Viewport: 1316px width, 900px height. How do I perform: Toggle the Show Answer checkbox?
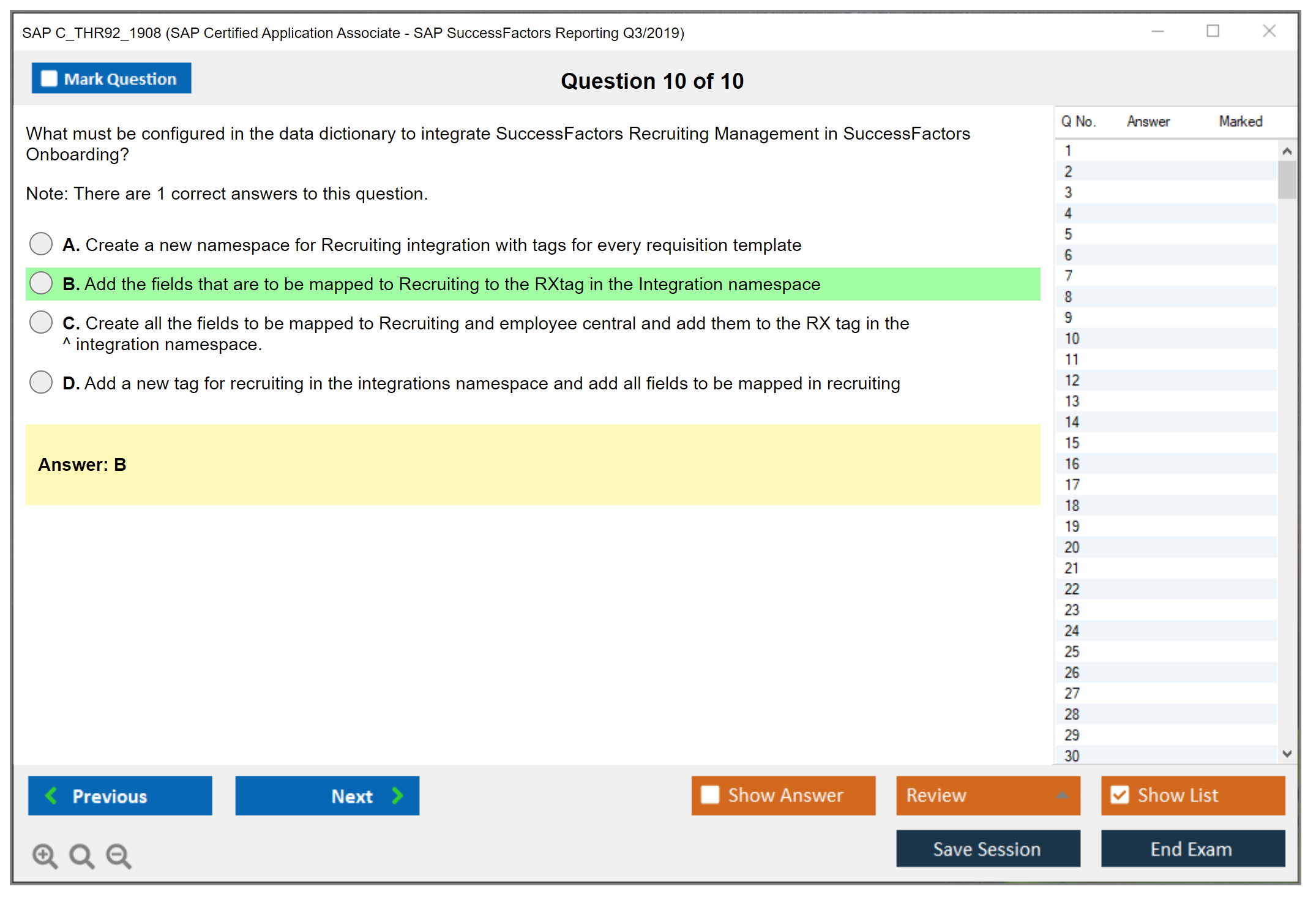[710, 795]
